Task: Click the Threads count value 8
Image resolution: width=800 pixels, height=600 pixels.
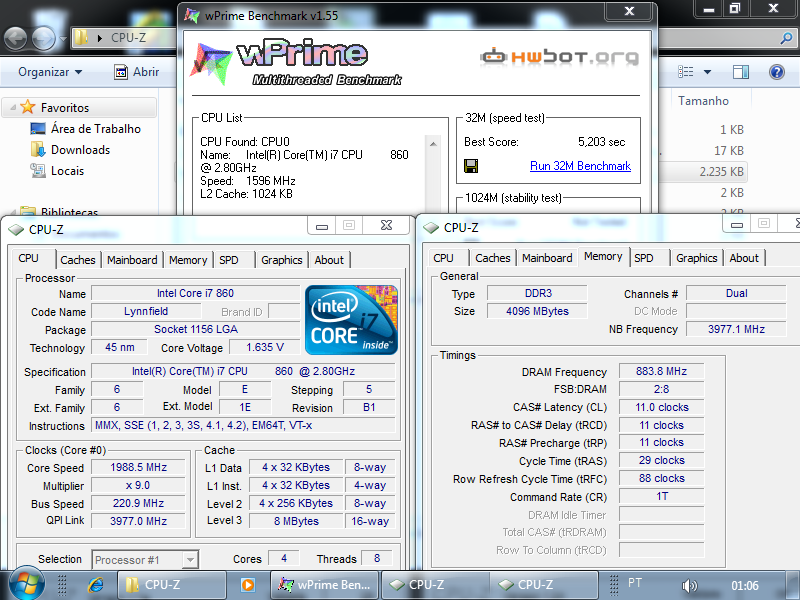Action: point(377,558)
